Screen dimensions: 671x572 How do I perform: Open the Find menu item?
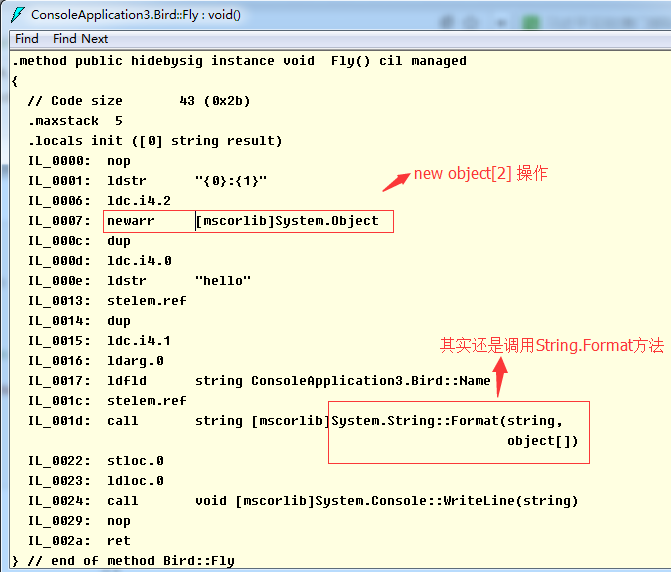click(27, 39)
